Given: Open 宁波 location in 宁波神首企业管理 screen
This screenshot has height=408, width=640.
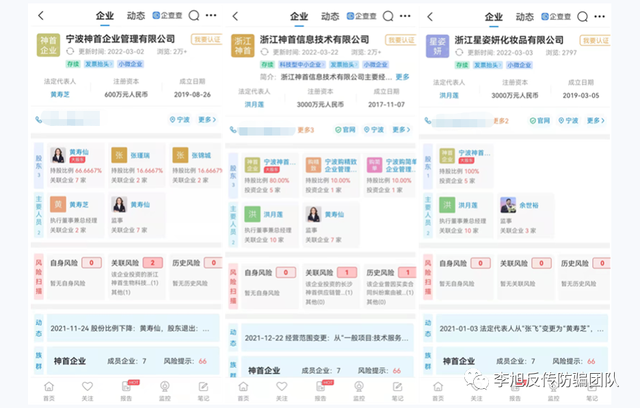Looking at the screenshot, I should coord(180,120).
